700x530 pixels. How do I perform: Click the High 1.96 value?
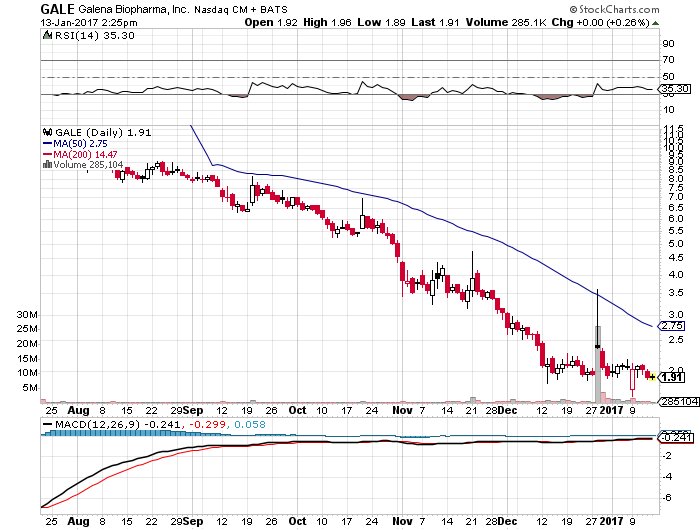(327, 22)
